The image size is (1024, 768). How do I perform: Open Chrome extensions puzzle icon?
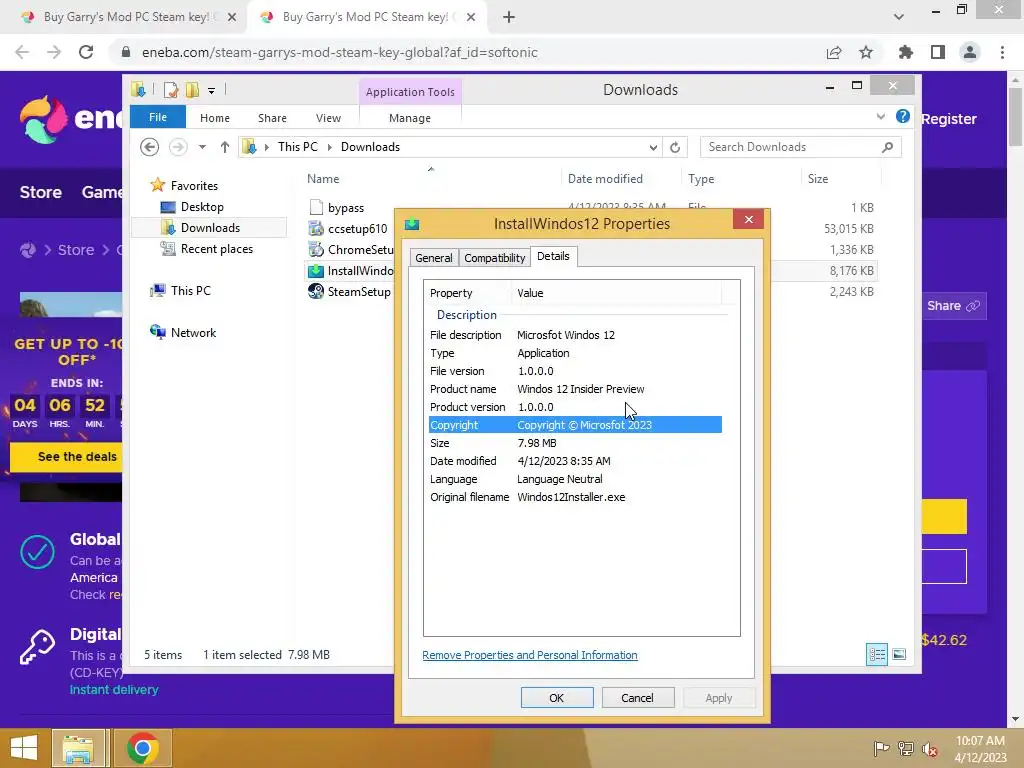tap(905, 52)
